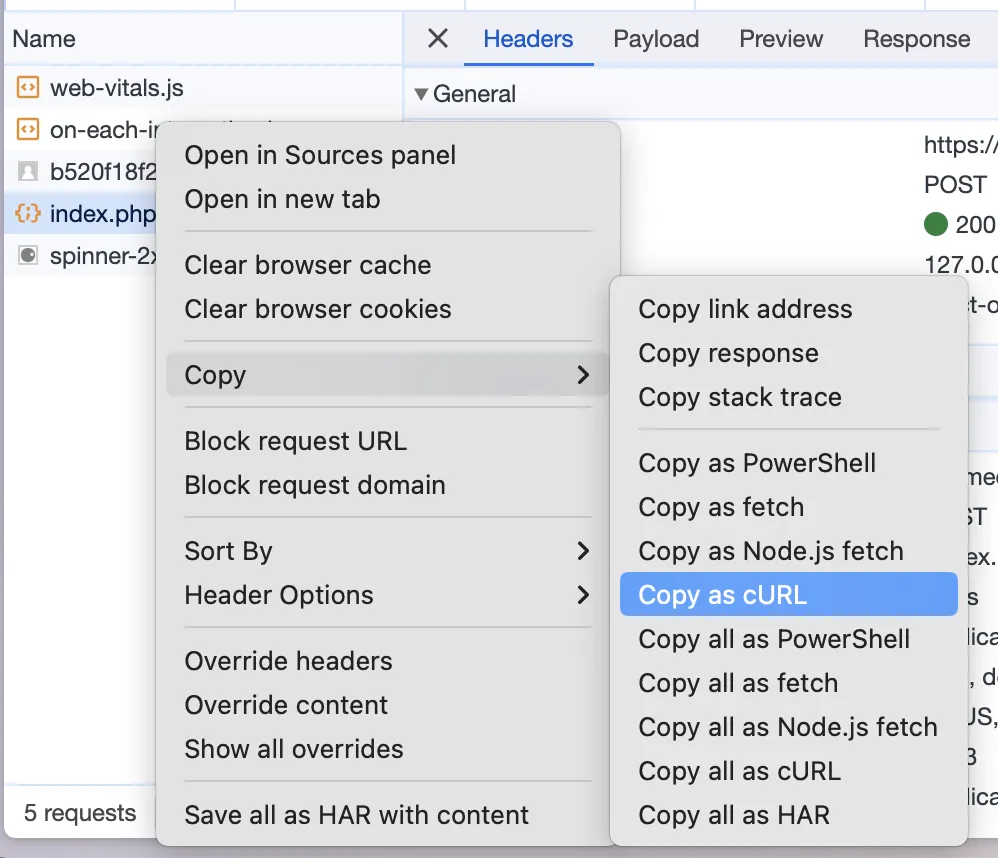Viewport: 998px width, 858px height.
Task: Switch to the Preview tab
Action: click(x=781, y=39)
